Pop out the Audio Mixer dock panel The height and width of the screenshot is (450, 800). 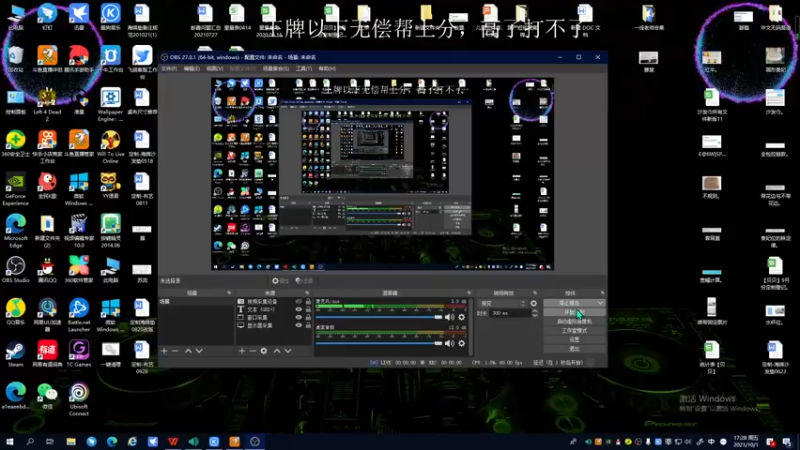pos(469,293)
